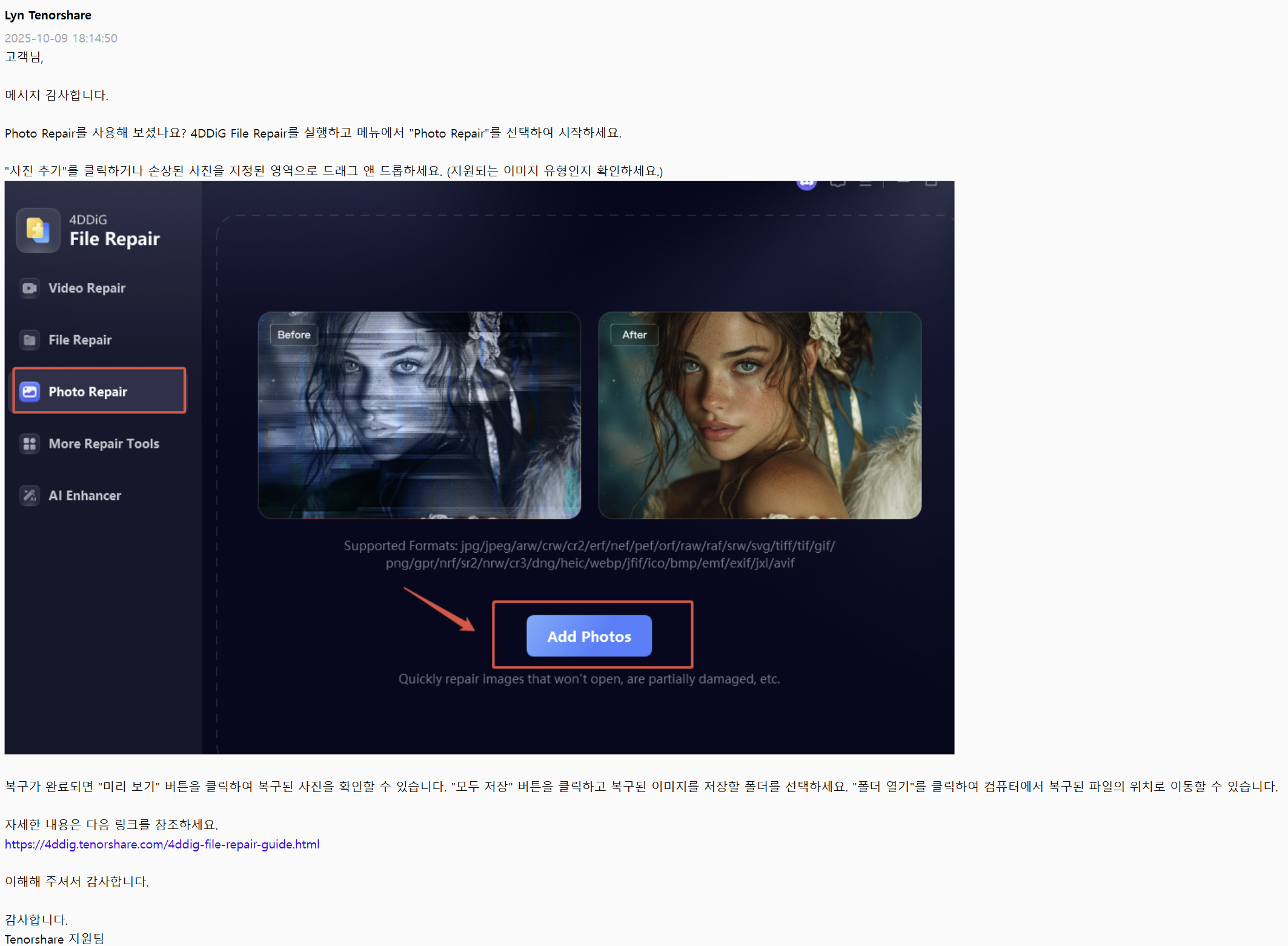Click the 4DDiG File Repair logo icon
1288x946 pixels.
(x=38, y=230)
